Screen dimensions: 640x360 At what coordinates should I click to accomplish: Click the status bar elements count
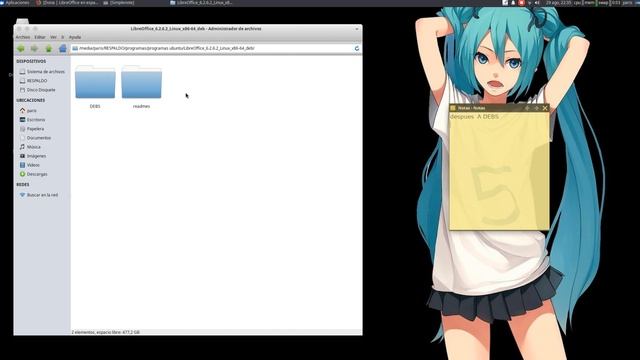[x=106, y=332]
